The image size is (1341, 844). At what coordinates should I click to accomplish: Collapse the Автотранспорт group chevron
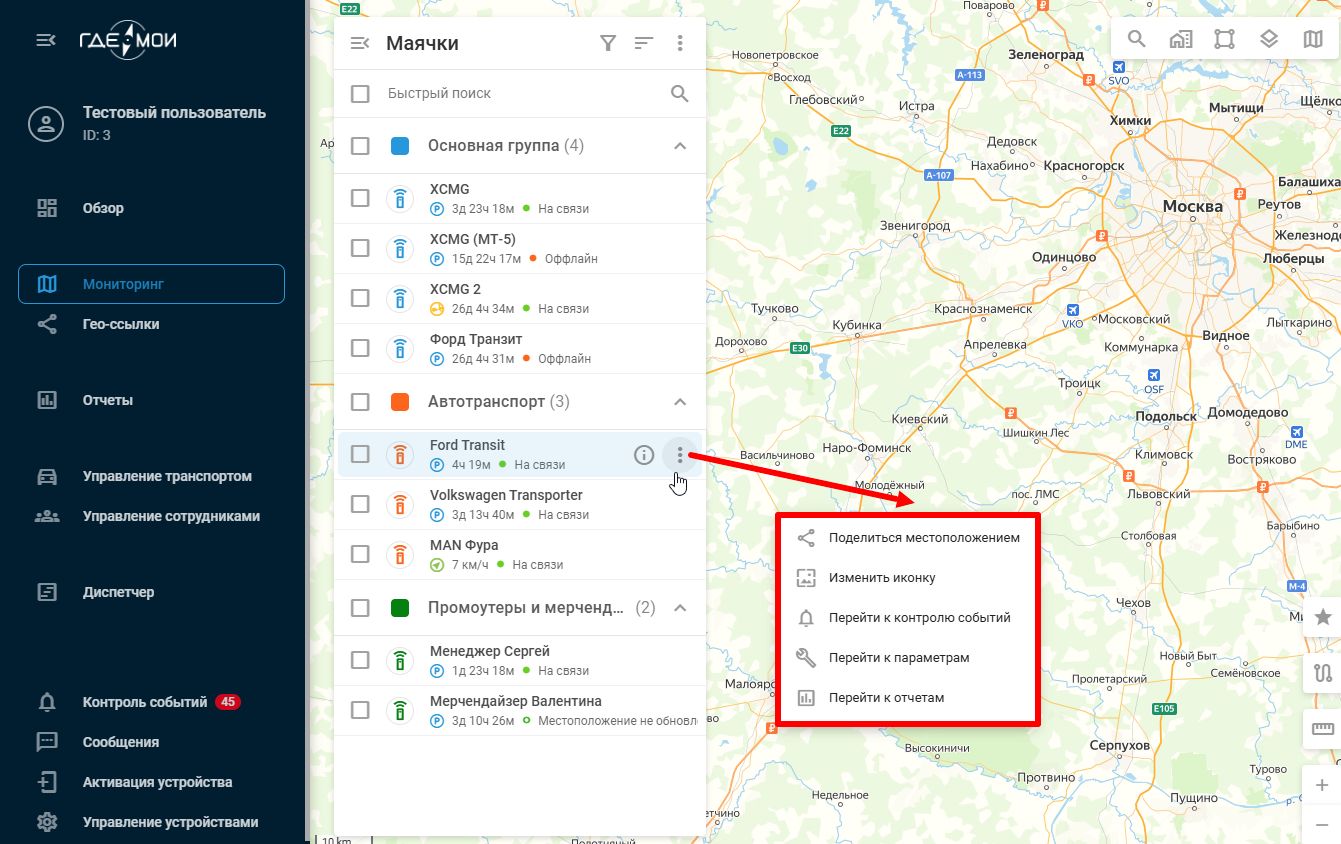coord(680,402)
